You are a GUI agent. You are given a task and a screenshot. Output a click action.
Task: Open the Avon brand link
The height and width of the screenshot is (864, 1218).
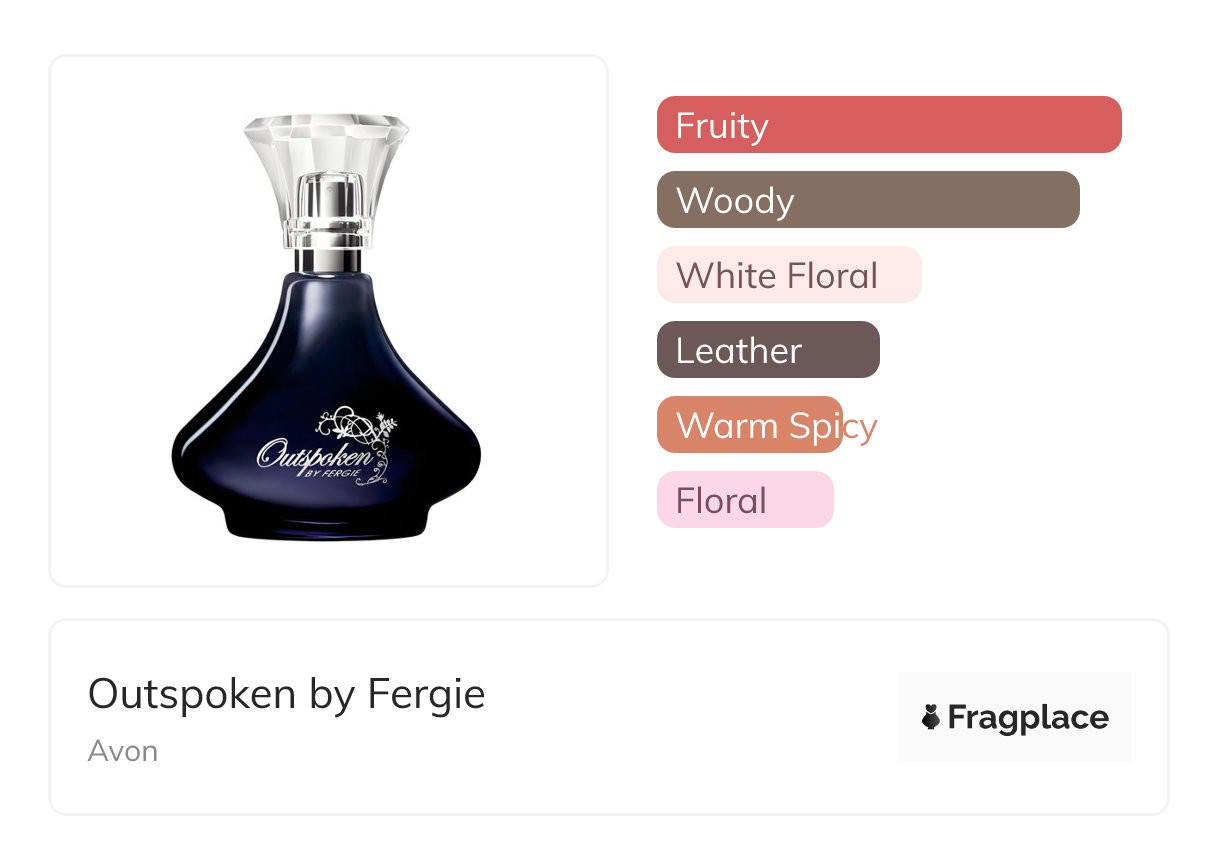(123, 751)
